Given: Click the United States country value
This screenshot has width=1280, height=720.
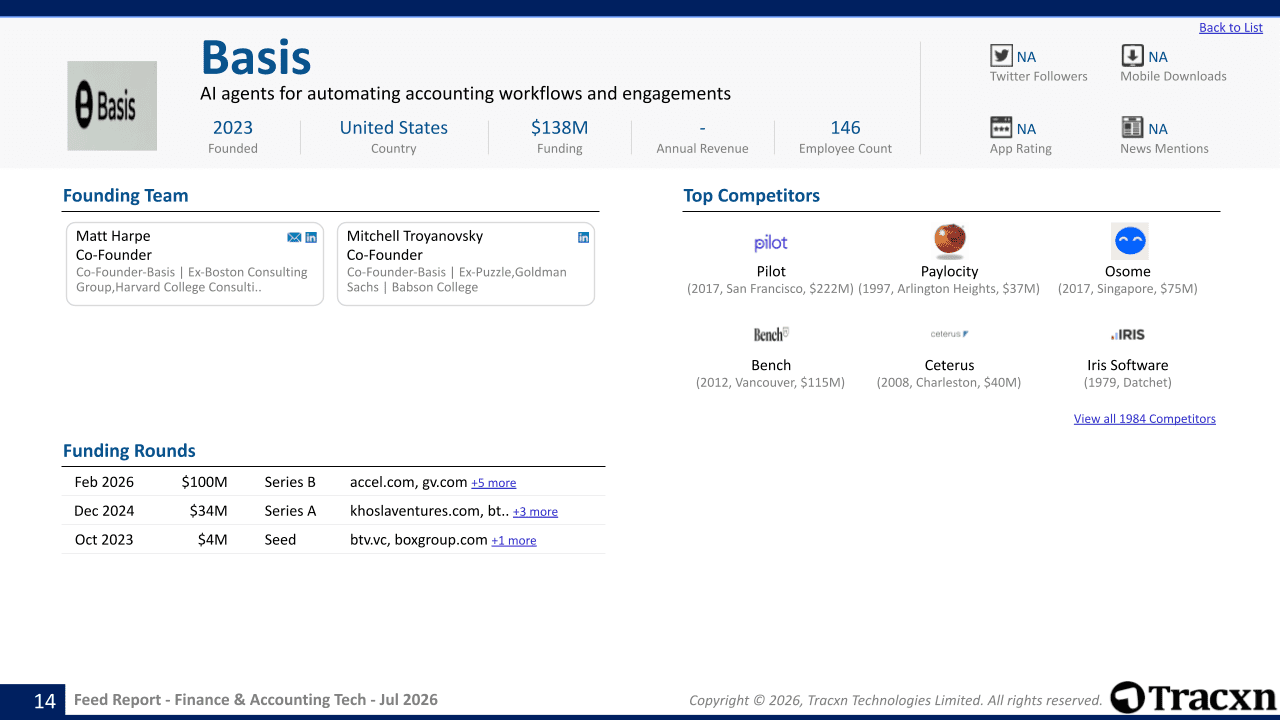Looking at the screenshot, I should 394,127.
